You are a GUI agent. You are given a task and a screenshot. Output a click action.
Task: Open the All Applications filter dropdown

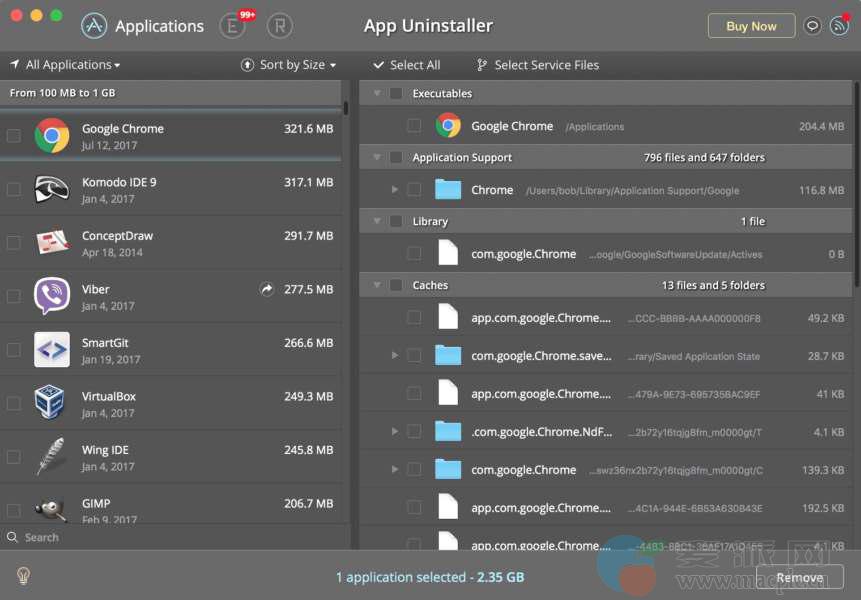point(65,65)
